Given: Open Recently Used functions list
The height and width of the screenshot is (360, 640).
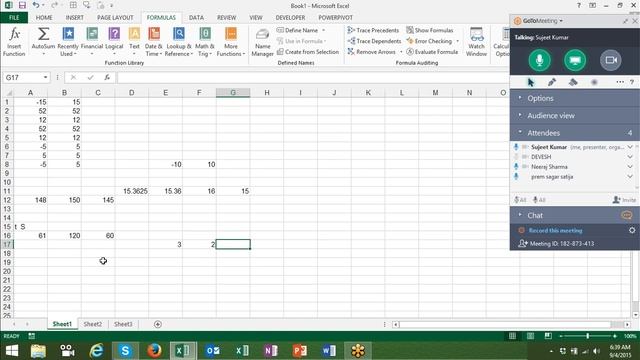Looking at the screenshot, I should (68, 42).
